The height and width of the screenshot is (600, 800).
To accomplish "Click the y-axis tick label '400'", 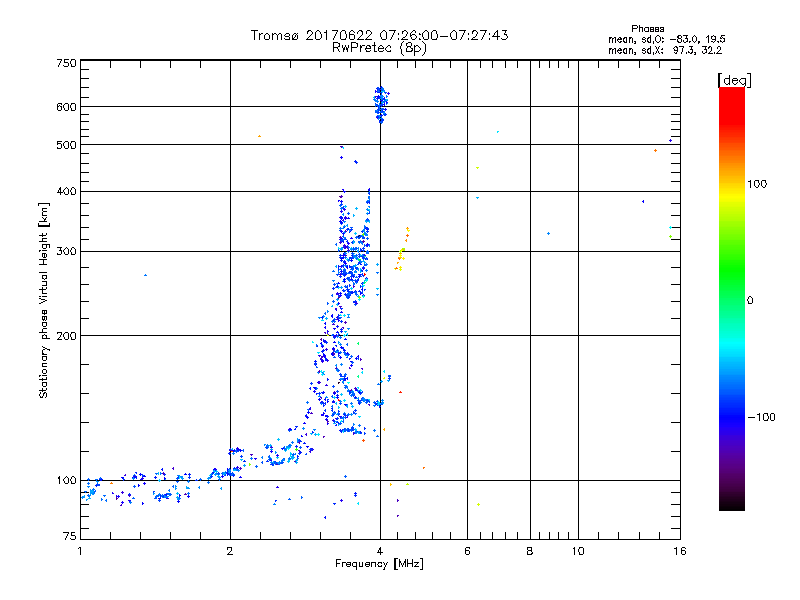I will click(66, 191).
